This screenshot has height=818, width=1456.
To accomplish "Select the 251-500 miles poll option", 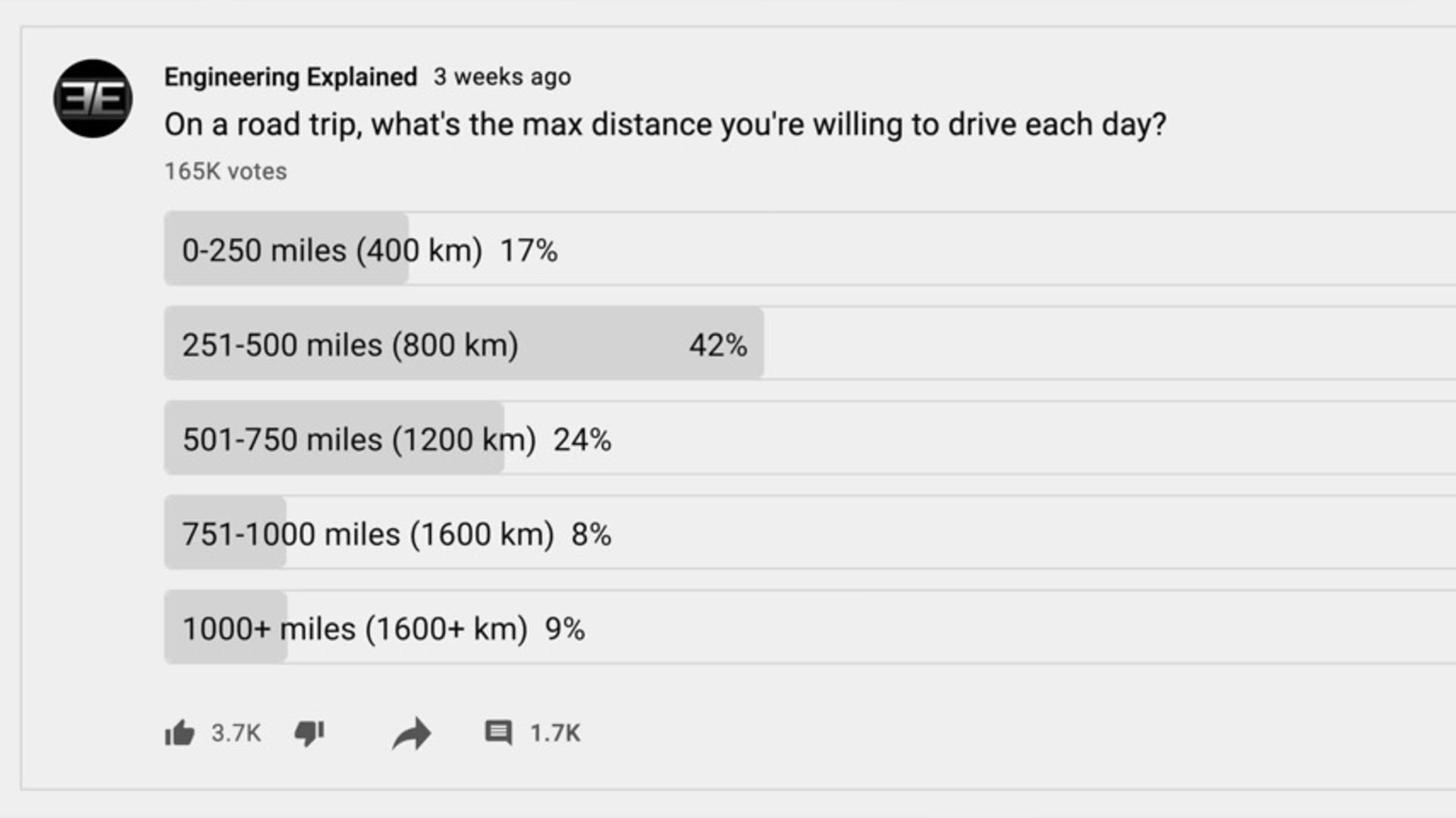I will (810, 343).
